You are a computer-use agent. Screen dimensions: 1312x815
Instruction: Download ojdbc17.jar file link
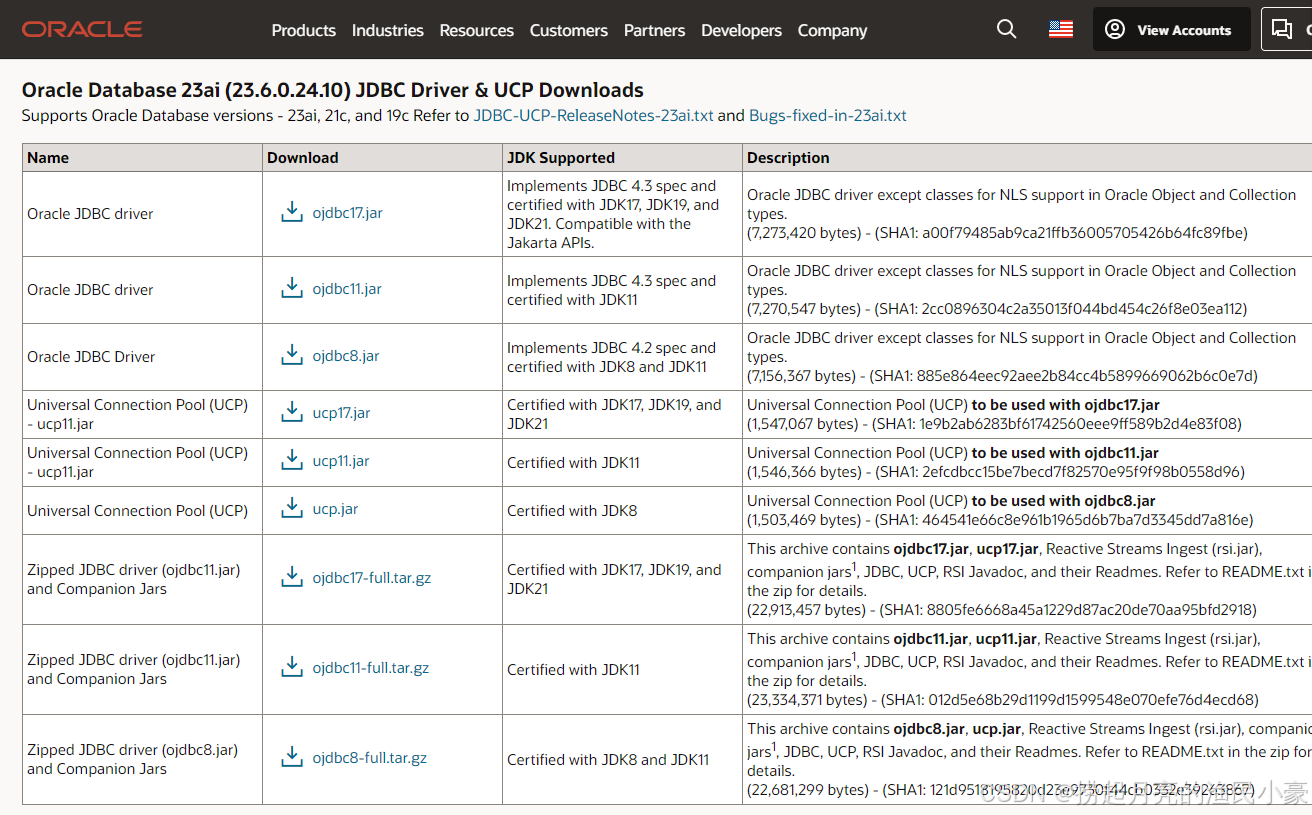(x=347, y=213)
